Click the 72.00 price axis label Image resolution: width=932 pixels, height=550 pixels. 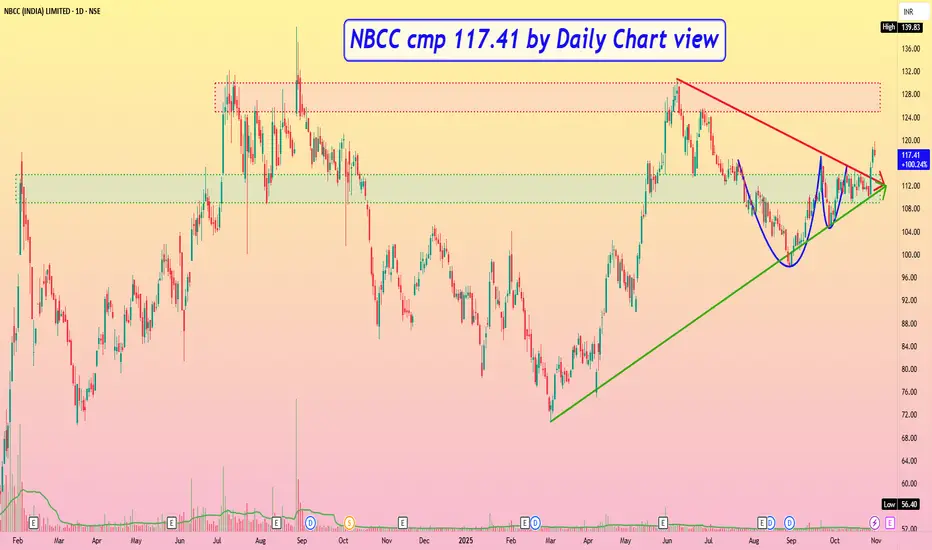click(911, 415)
